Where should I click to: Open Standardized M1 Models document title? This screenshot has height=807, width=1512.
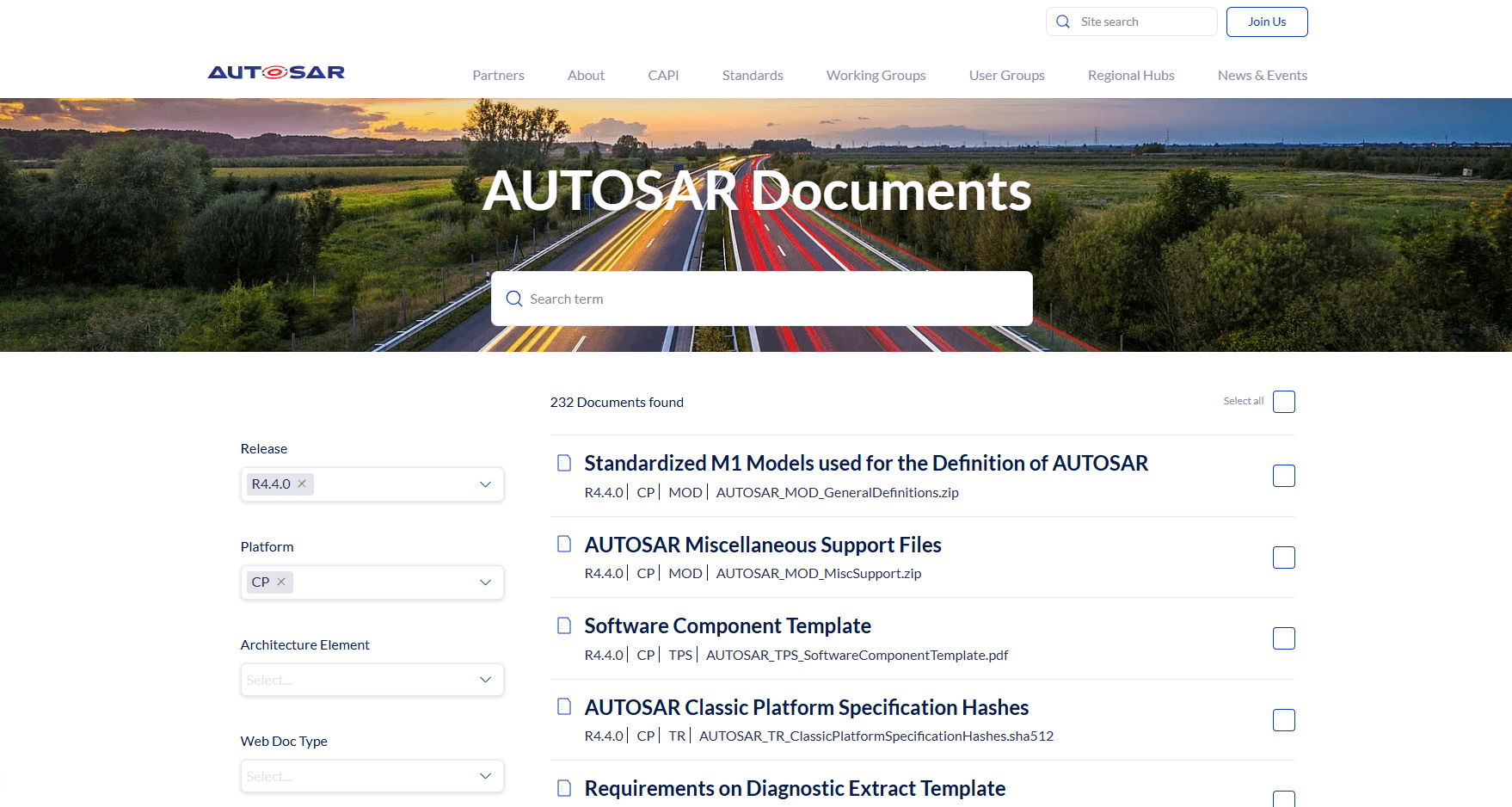pos(866,463)
